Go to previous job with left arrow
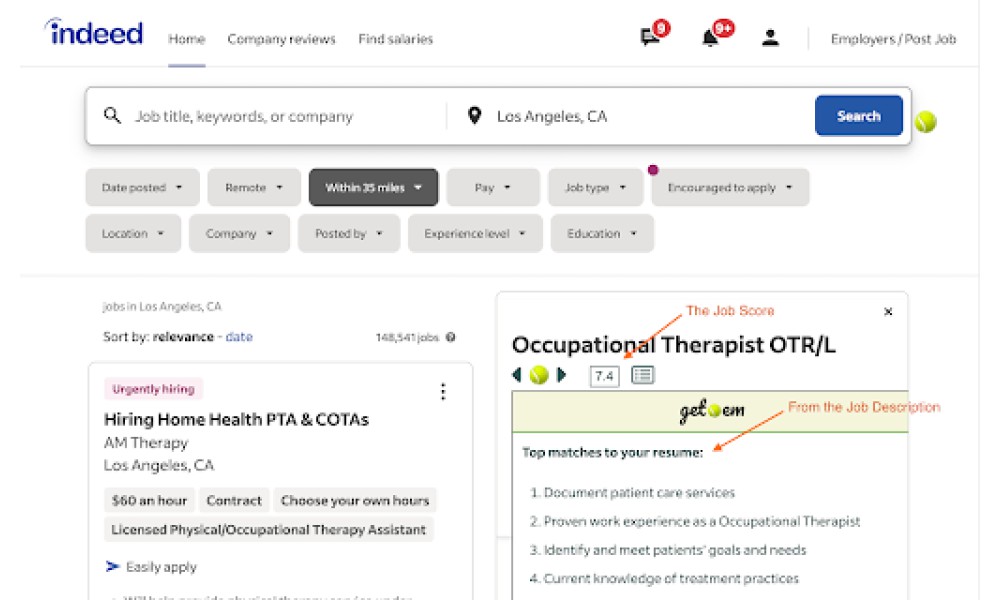Screen dimensions: 1000x600 pos(517,375)
